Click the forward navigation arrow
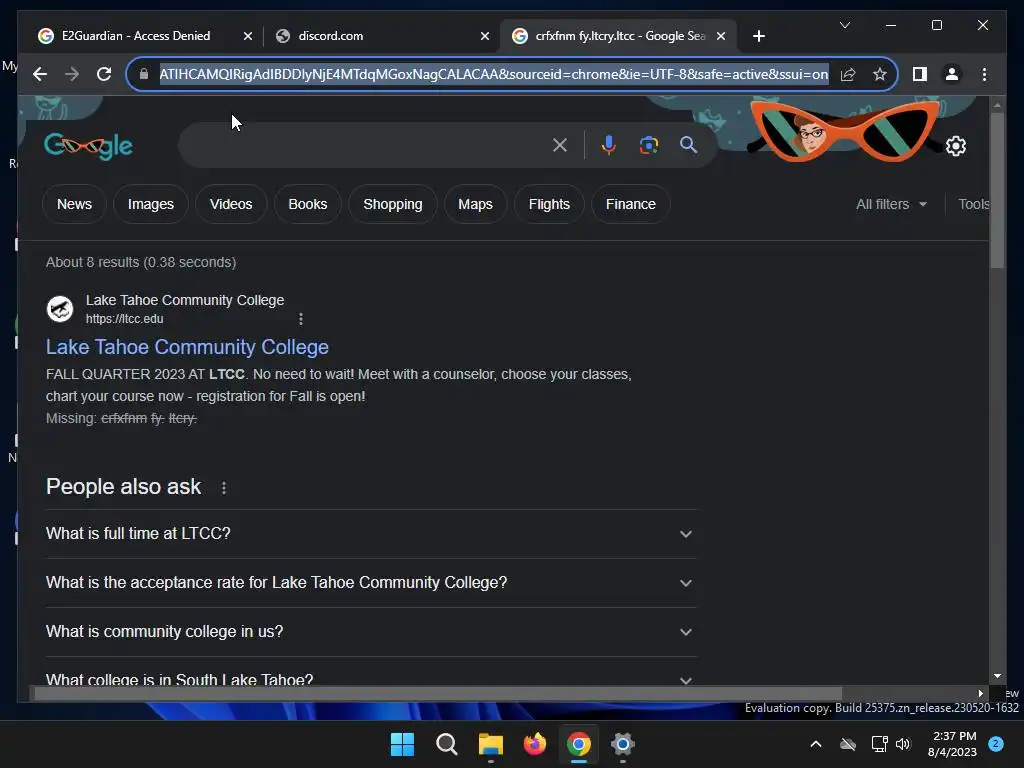1024x768 pixels. coord(72,74)
